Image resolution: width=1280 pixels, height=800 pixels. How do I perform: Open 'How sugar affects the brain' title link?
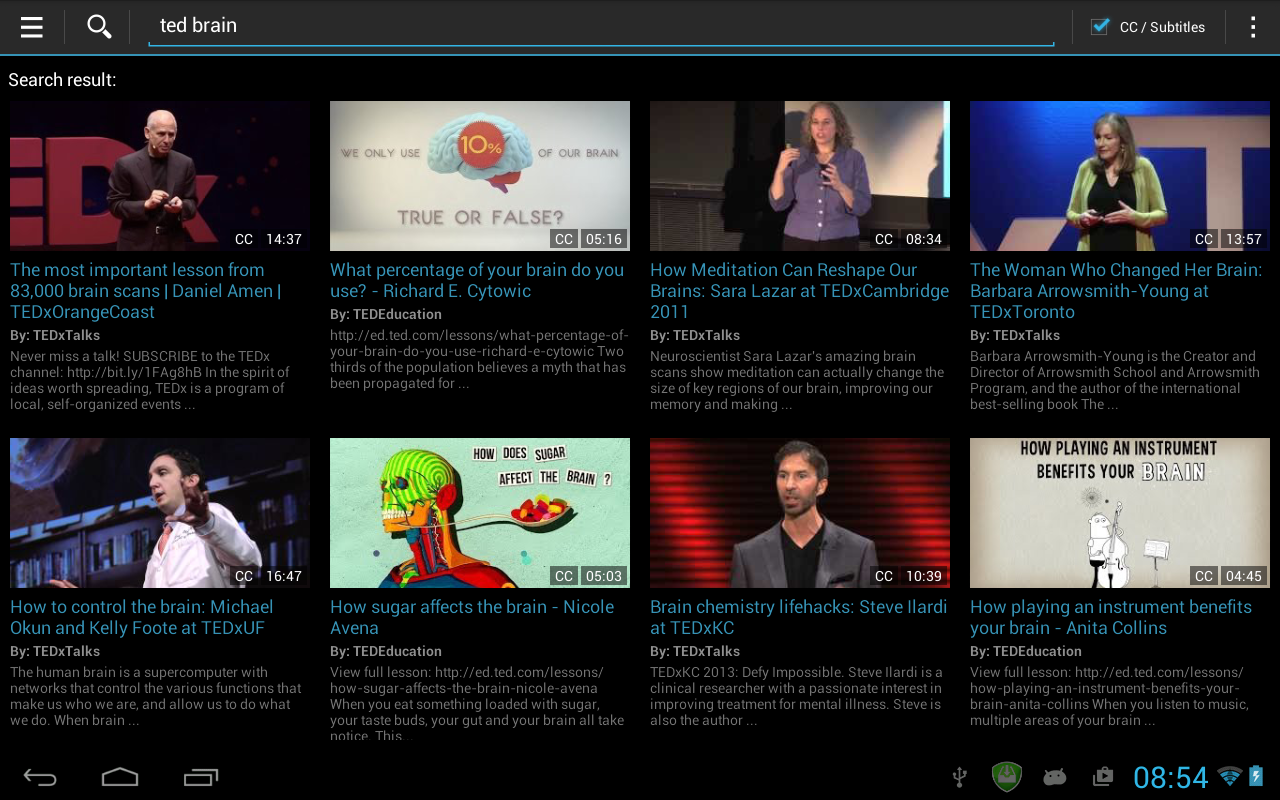(x=472, y=617)
